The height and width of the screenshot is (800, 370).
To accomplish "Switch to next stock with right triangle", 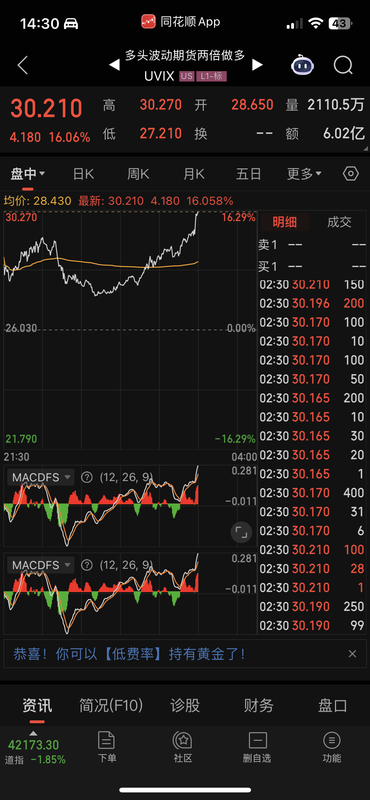I will [x=257, y=64].
